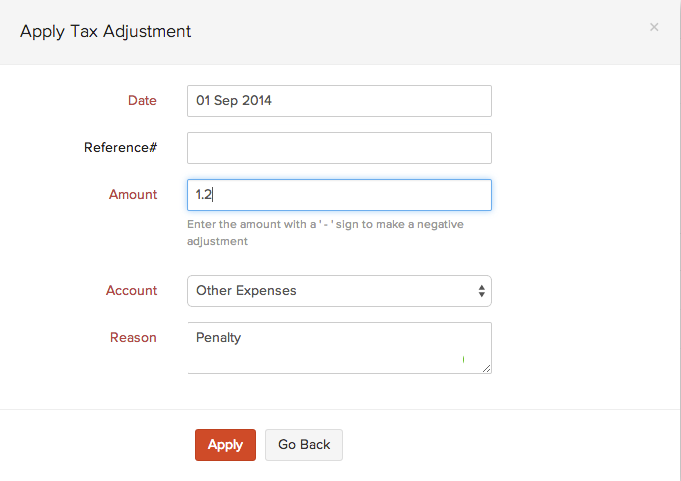The width and height of the screenshot is (681, 481).
Task: Close the Apply Tax Adjustment dialog
Action: click(654, 27)
